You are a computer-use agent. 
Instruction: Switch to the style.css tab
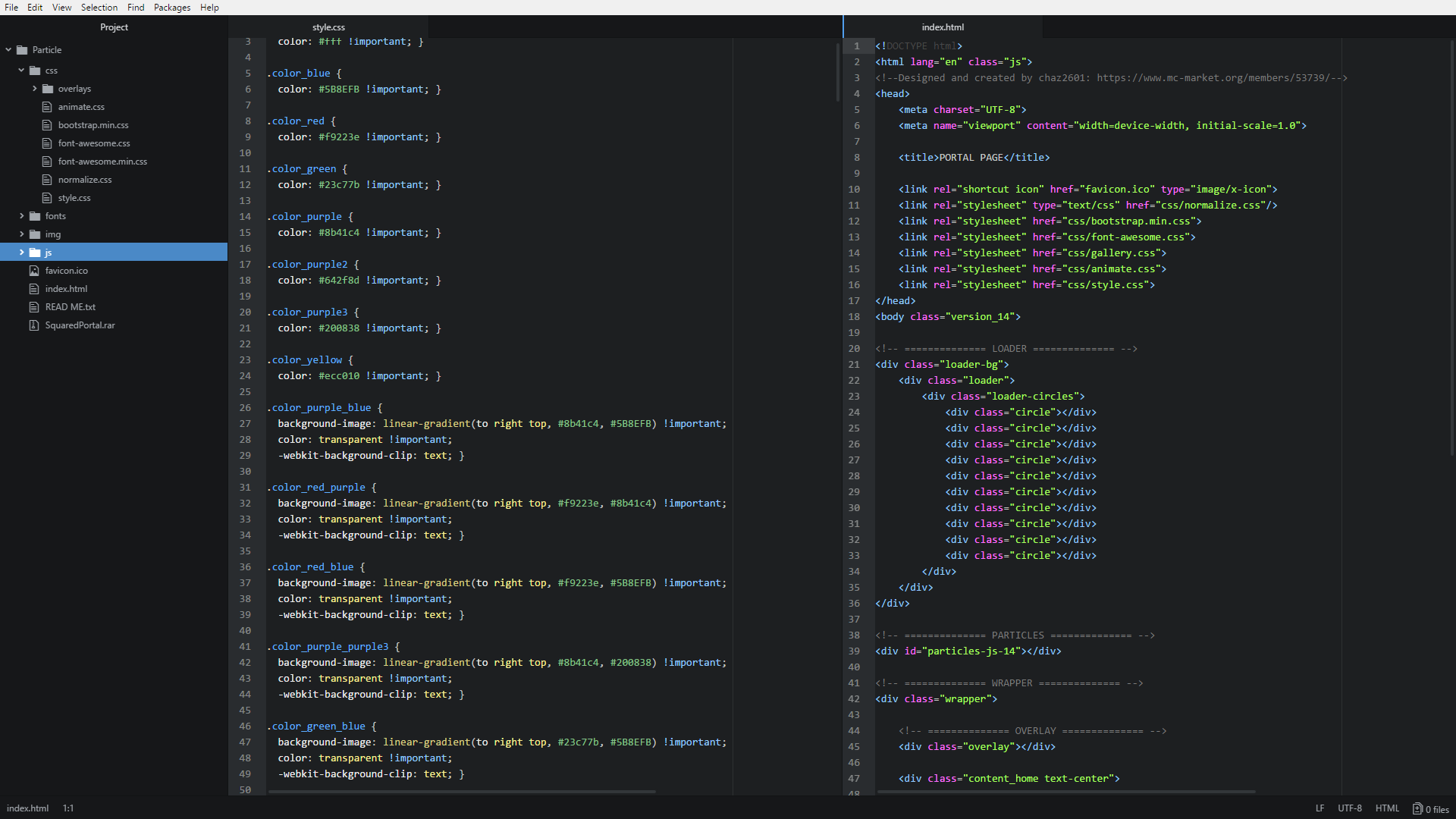coord(328,27)
